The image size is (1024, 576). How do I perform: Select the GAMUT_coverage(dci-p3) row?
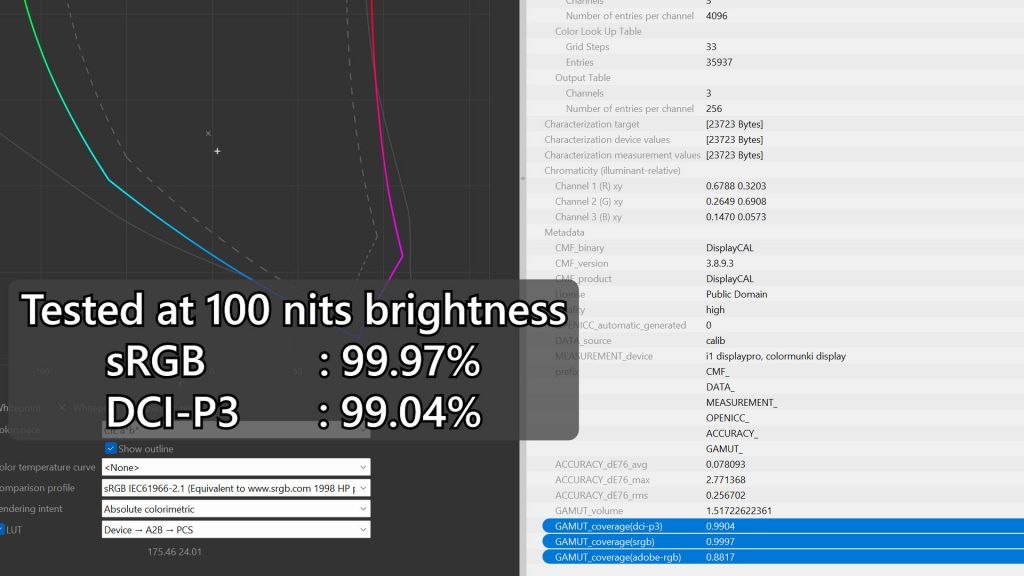(783, 526)
